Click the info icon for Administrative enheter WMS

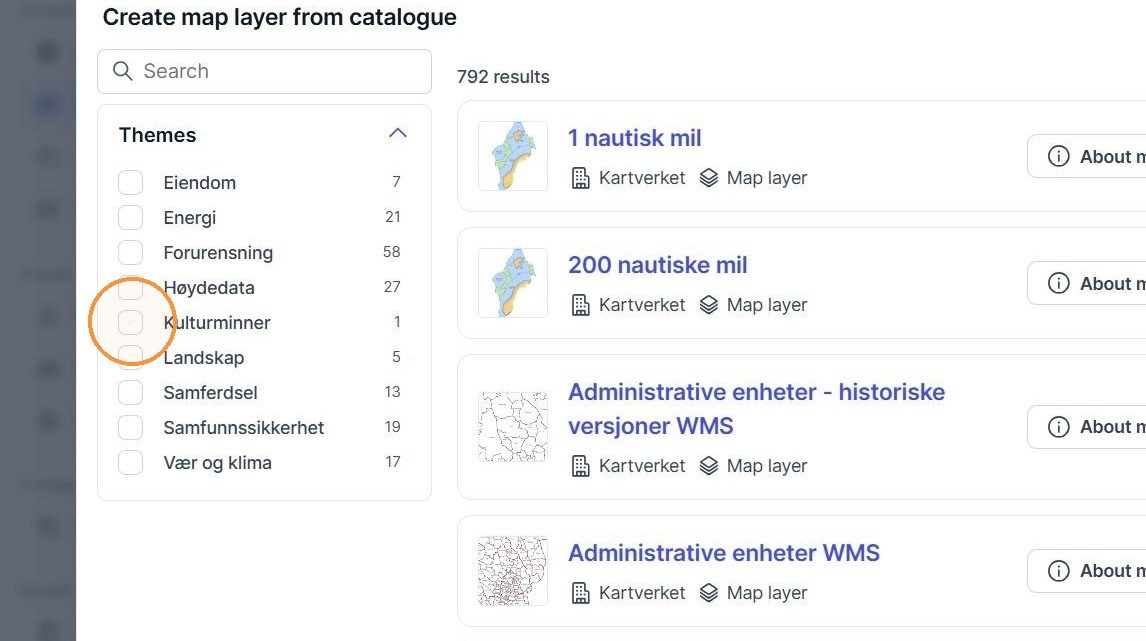[x=1058, y=571]
